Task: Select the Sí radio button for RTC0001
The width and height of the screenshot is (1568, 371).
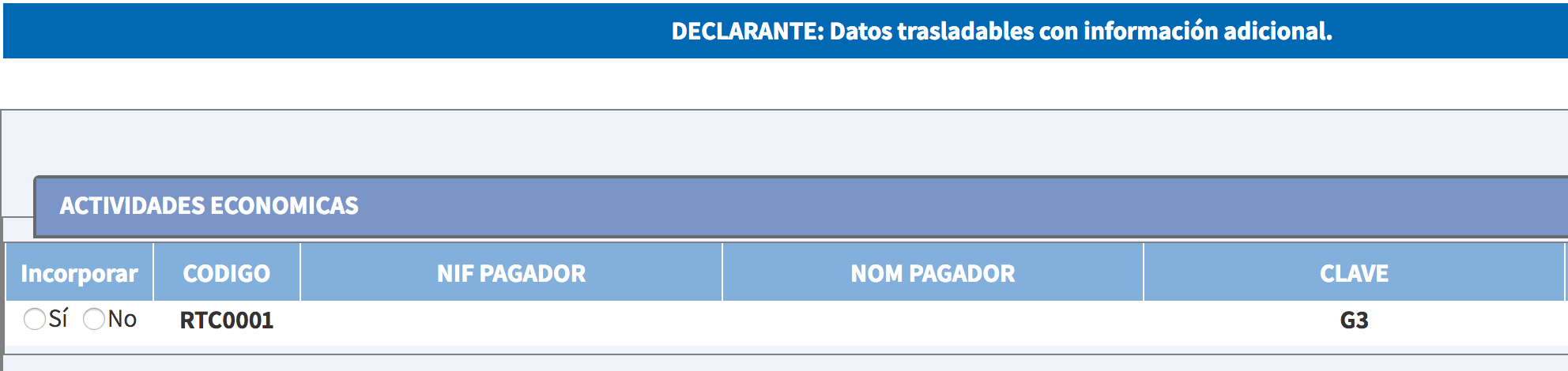Action: (x=35, y=319)
